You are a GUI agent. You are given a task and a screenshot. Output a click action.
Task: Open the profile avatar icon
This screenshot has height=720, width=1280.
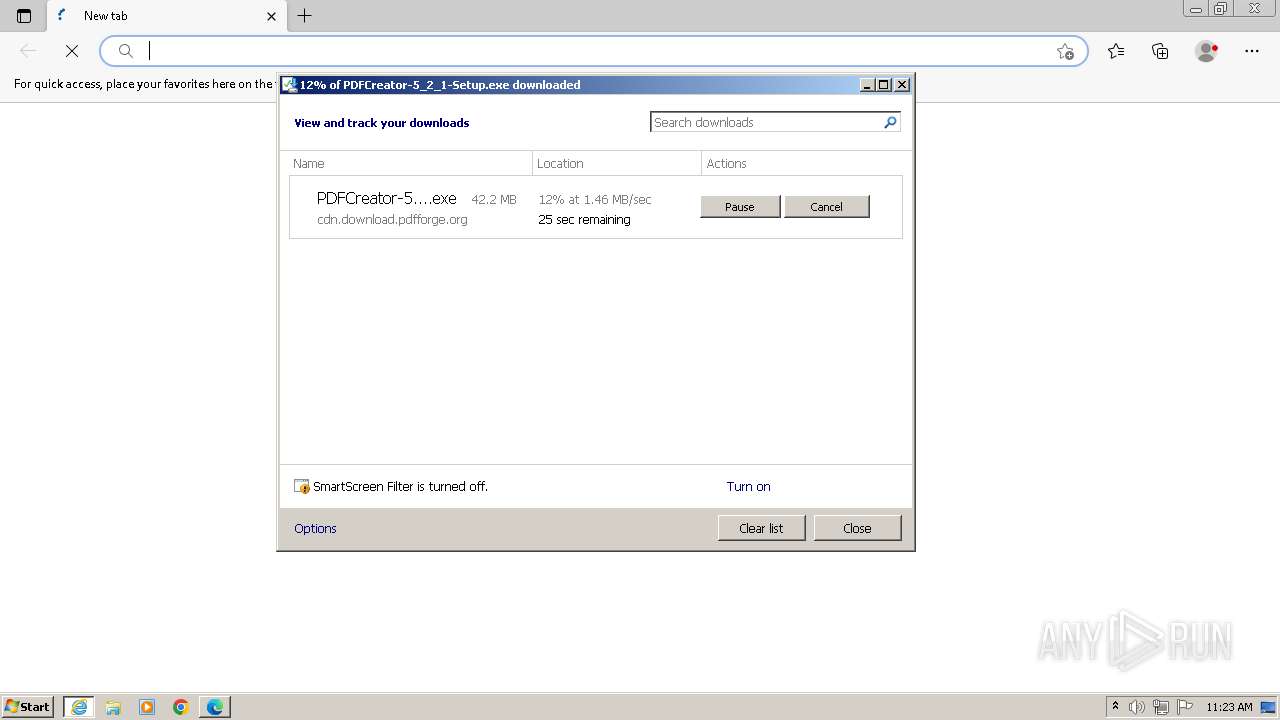(1207, 51)
